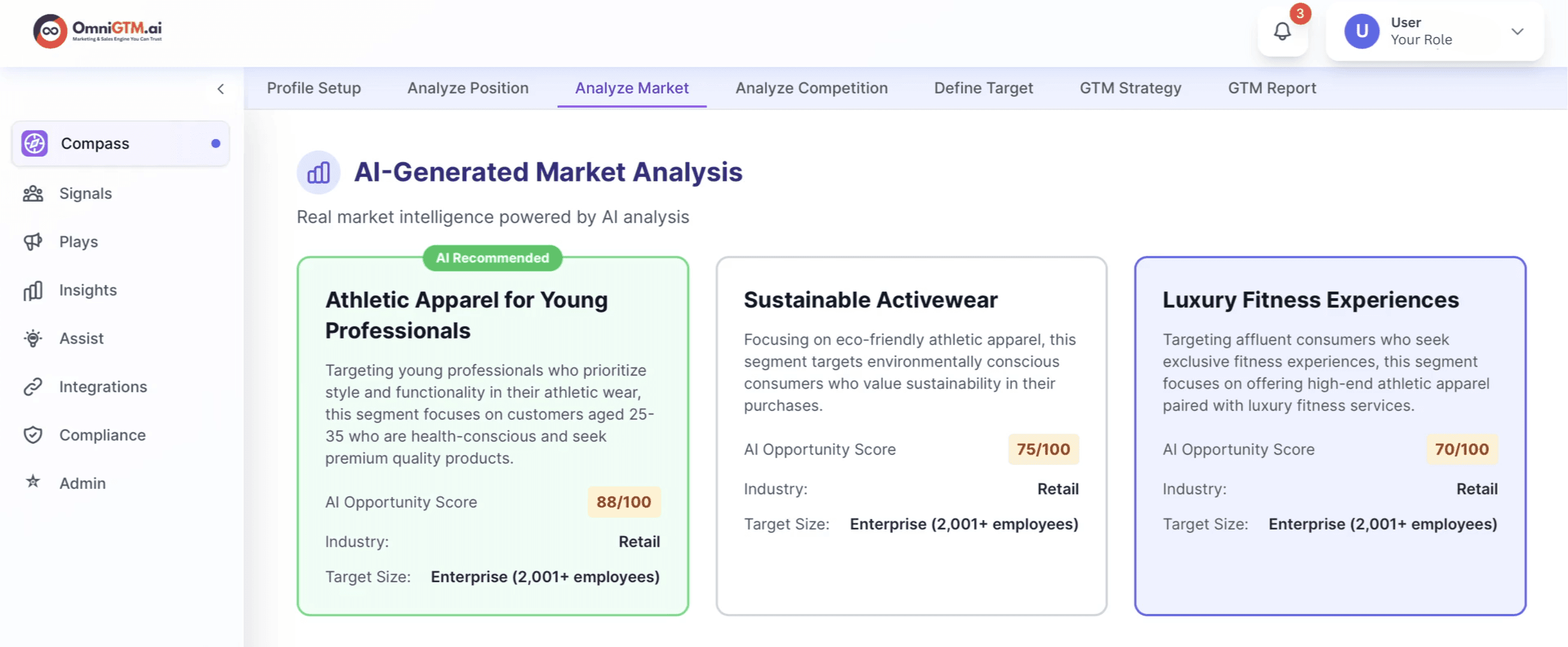This screenshot has height=647, width=1568.
Task: Click the Compass sidebar icon
Action: click(35, 144)
